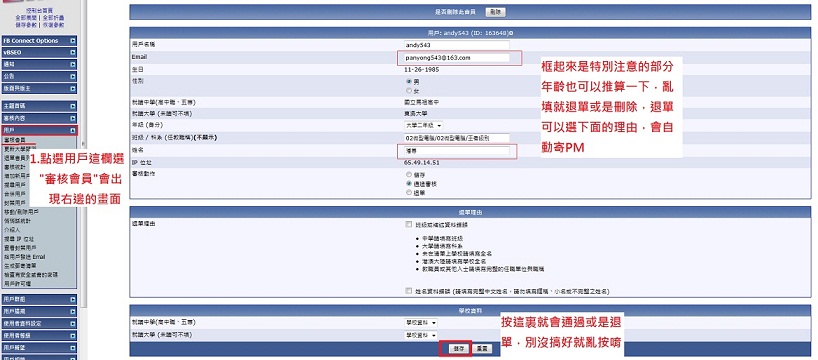
Task: Choose the 通過審核 review action radio
Action: [408, 184]
